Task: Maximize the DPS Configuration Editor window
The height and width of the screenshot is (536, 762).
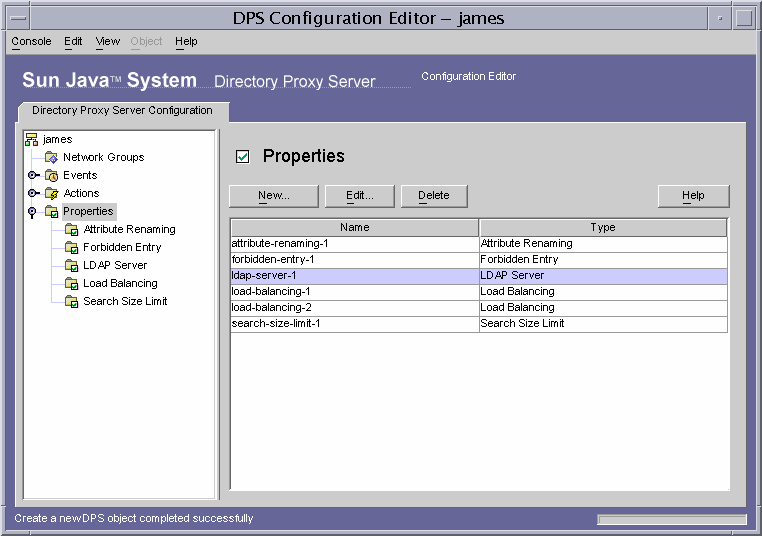Action: (x=744, y=18)
